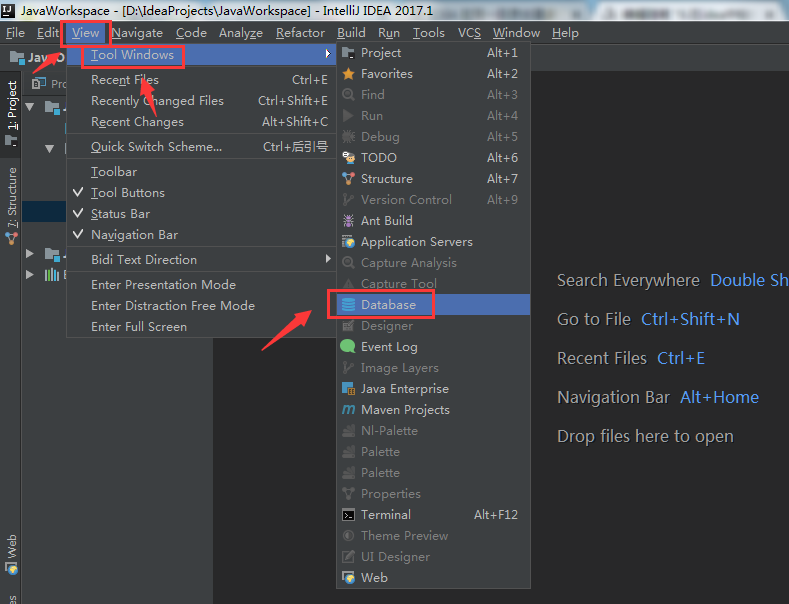Click the Terminal icon in submenu
The image size is (789, 604).
(x=348, y=515)
